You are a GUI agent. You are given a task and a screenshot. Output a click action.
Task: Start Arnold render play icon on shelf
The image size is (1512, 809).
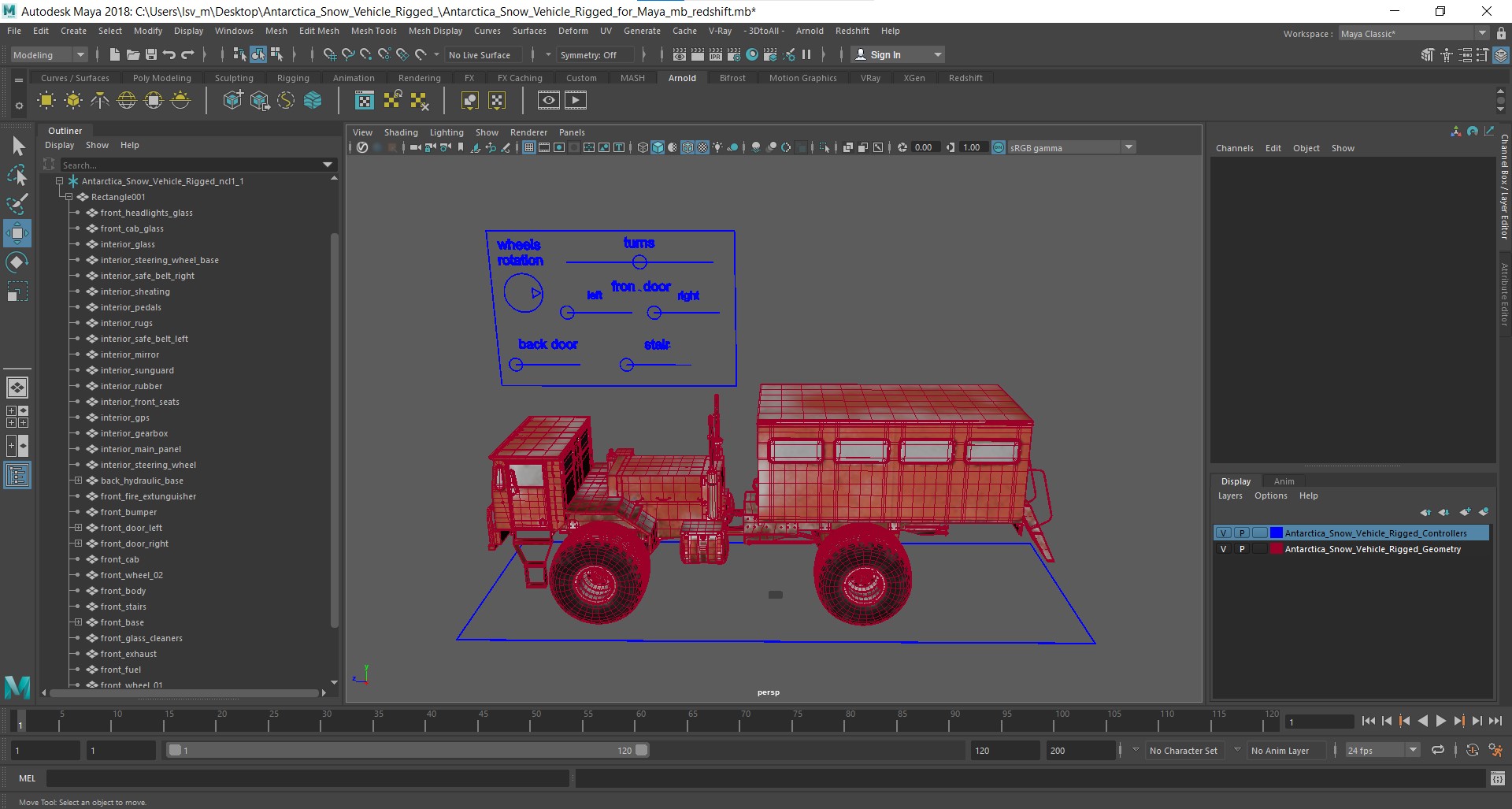point(576,100)
